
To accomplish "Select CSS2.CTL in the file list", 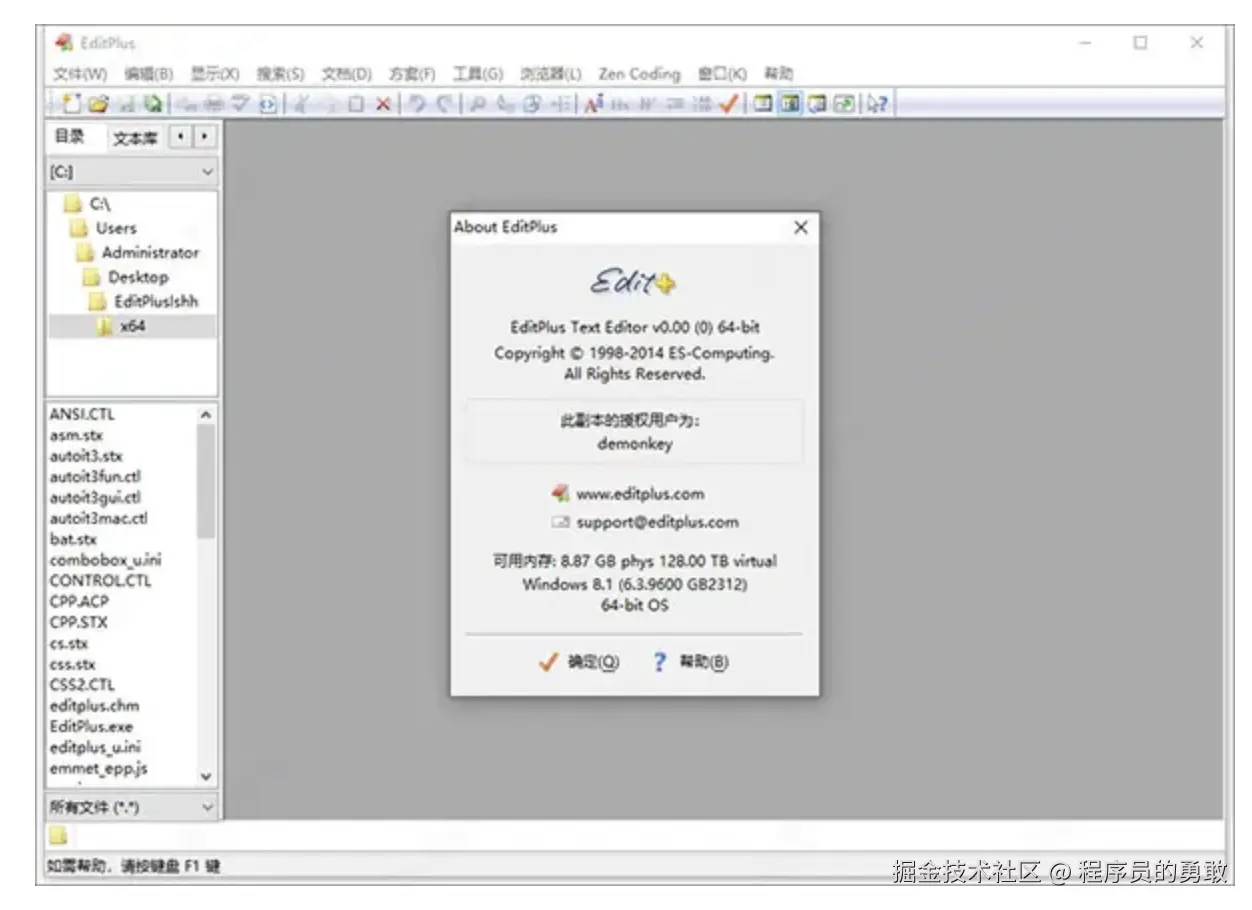I will tap(82, 685).
